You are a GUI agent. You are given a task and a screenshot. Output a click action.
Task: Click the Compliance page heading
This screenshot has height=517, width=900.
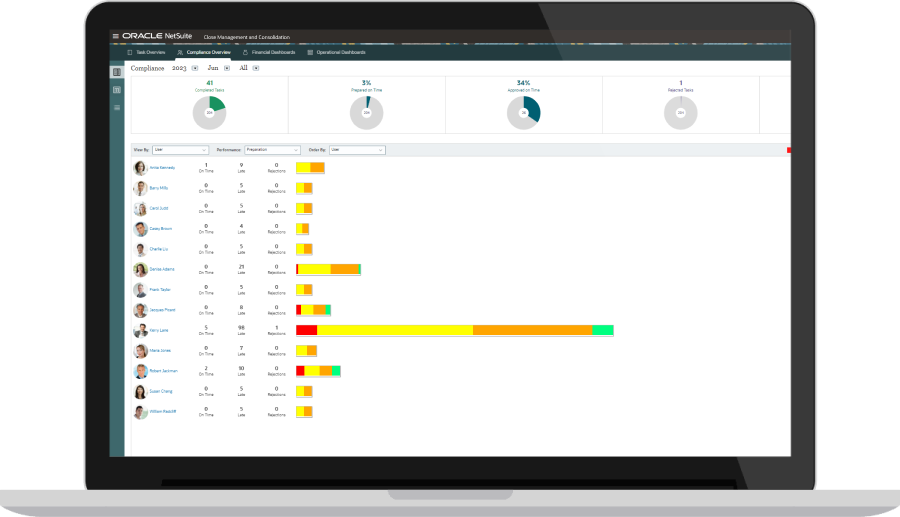[x=148, y=68]
